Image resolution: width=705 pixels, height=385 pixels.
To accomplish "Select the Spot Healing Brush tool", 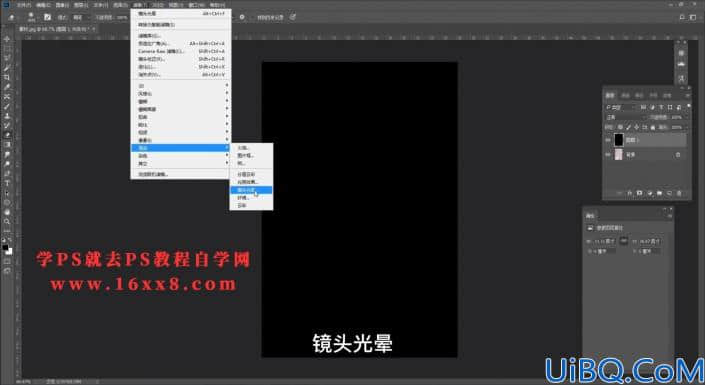I will pos(7,97).
